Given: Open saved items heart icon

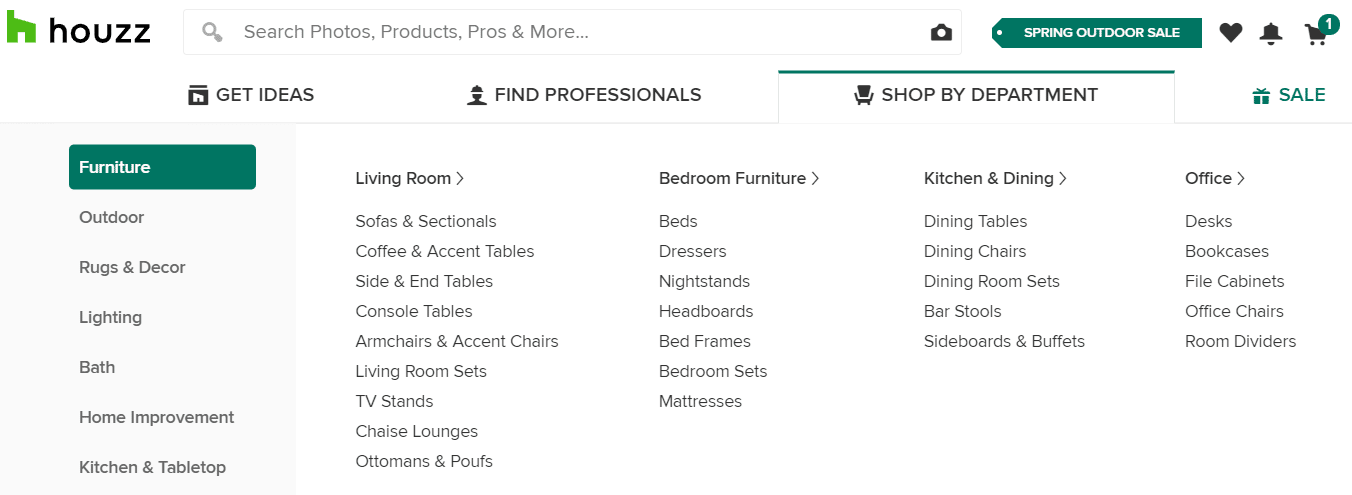Looking at the screenshot, I should (1231, 33).
